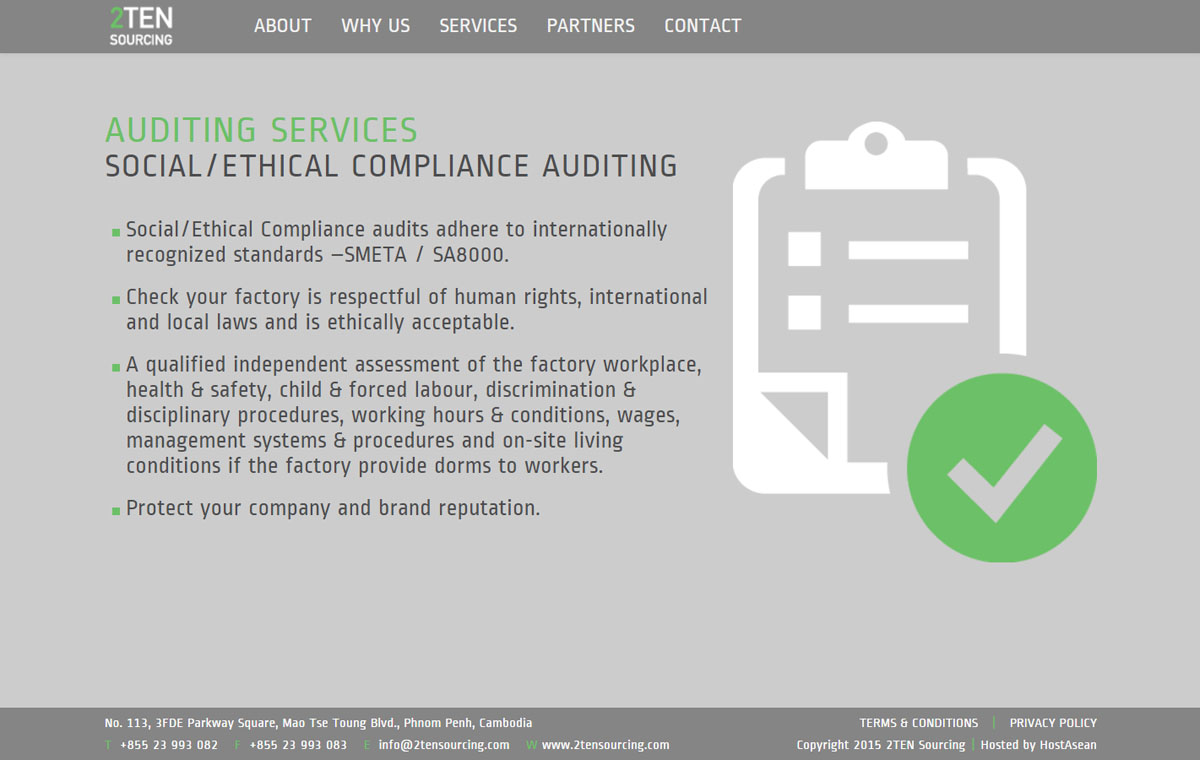The width and height of the screenshot is (1200, 760).
Task: Select CONTACT in the top navigation
Action: click(703, 26)
